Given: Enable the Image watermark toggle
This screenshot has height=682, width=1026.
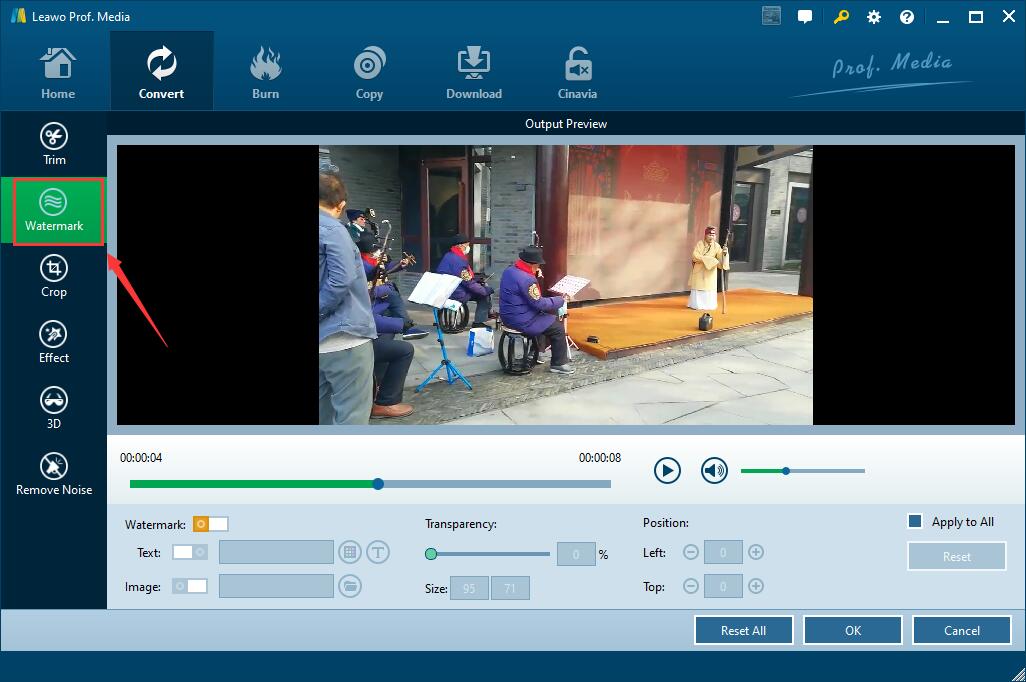Looking at the screenshot, I should coord(190,586).
